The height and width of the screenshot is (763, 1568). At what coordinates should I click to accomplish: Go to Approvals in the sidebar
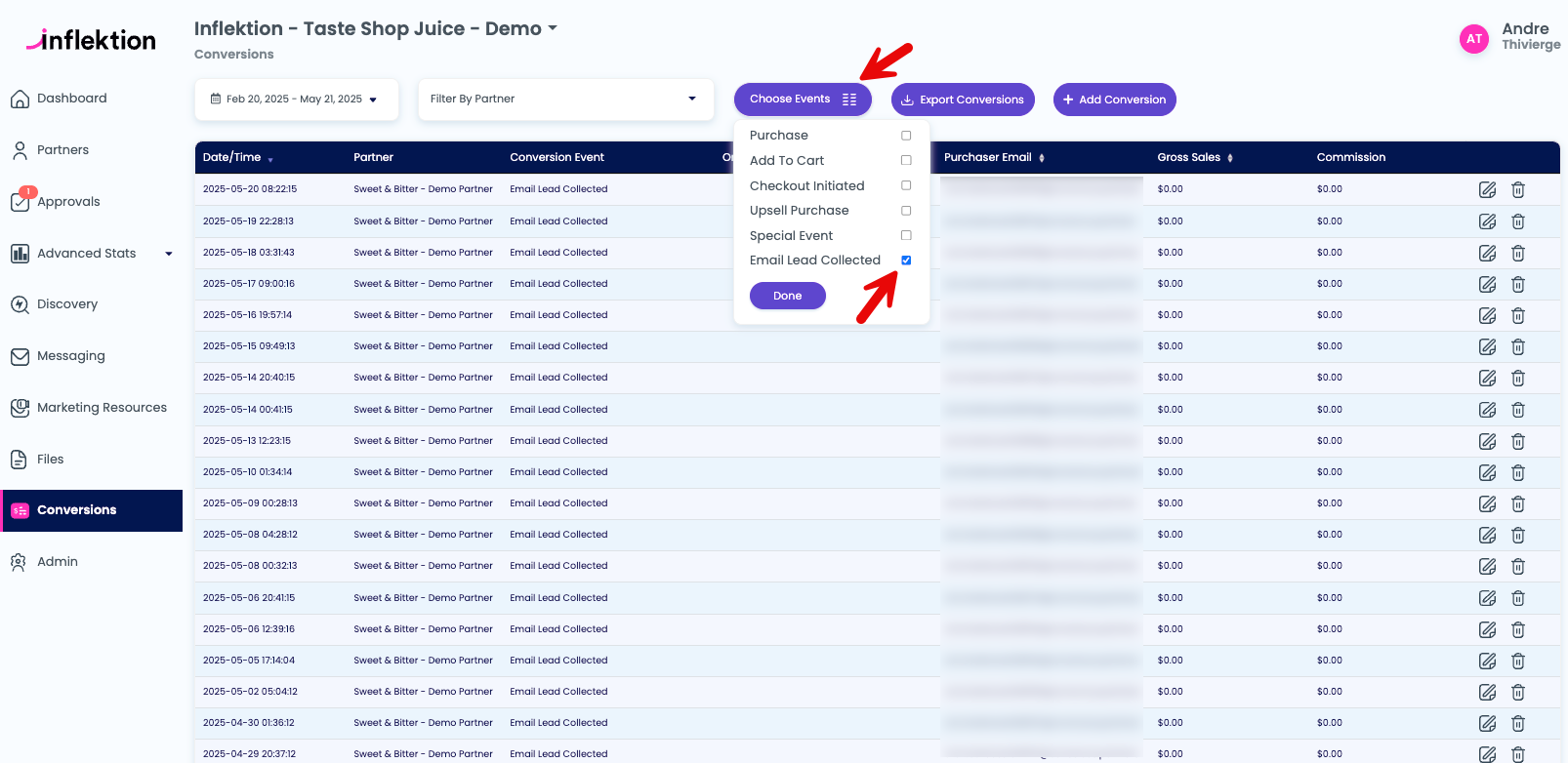click(68, 202)
